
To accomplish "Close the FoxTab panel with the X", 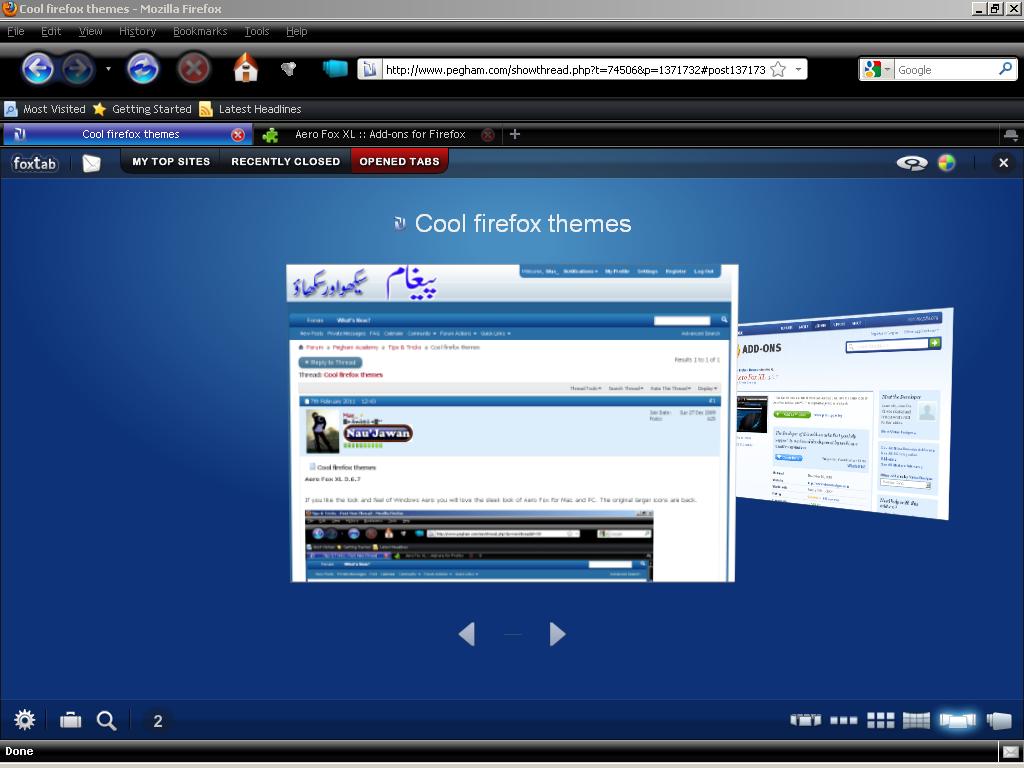I will click(1004, 163).
